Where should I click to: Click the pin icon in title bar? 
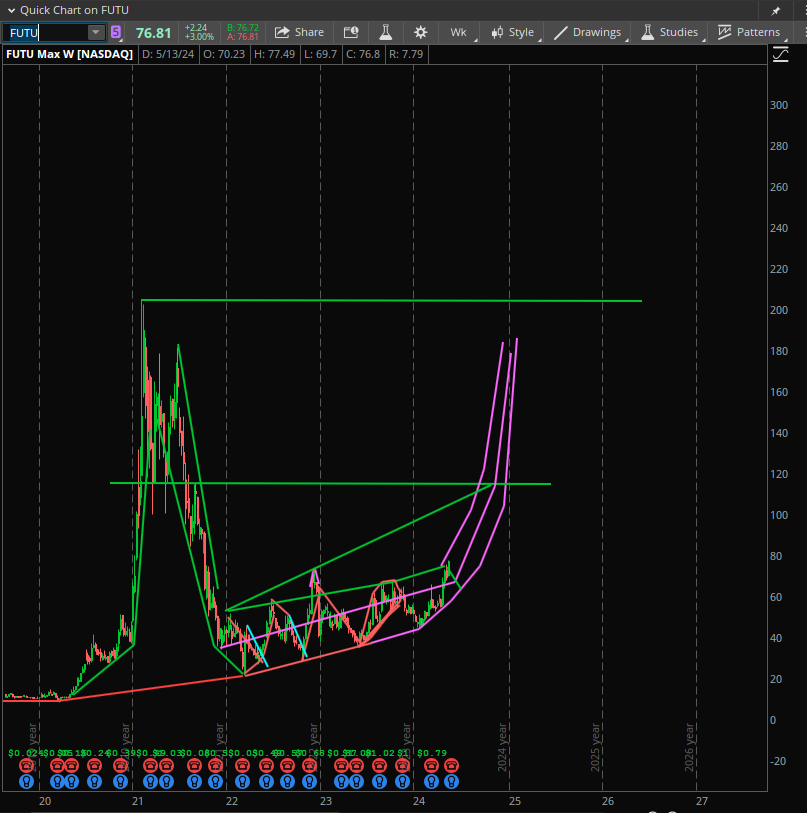click(x=776, y=11)
